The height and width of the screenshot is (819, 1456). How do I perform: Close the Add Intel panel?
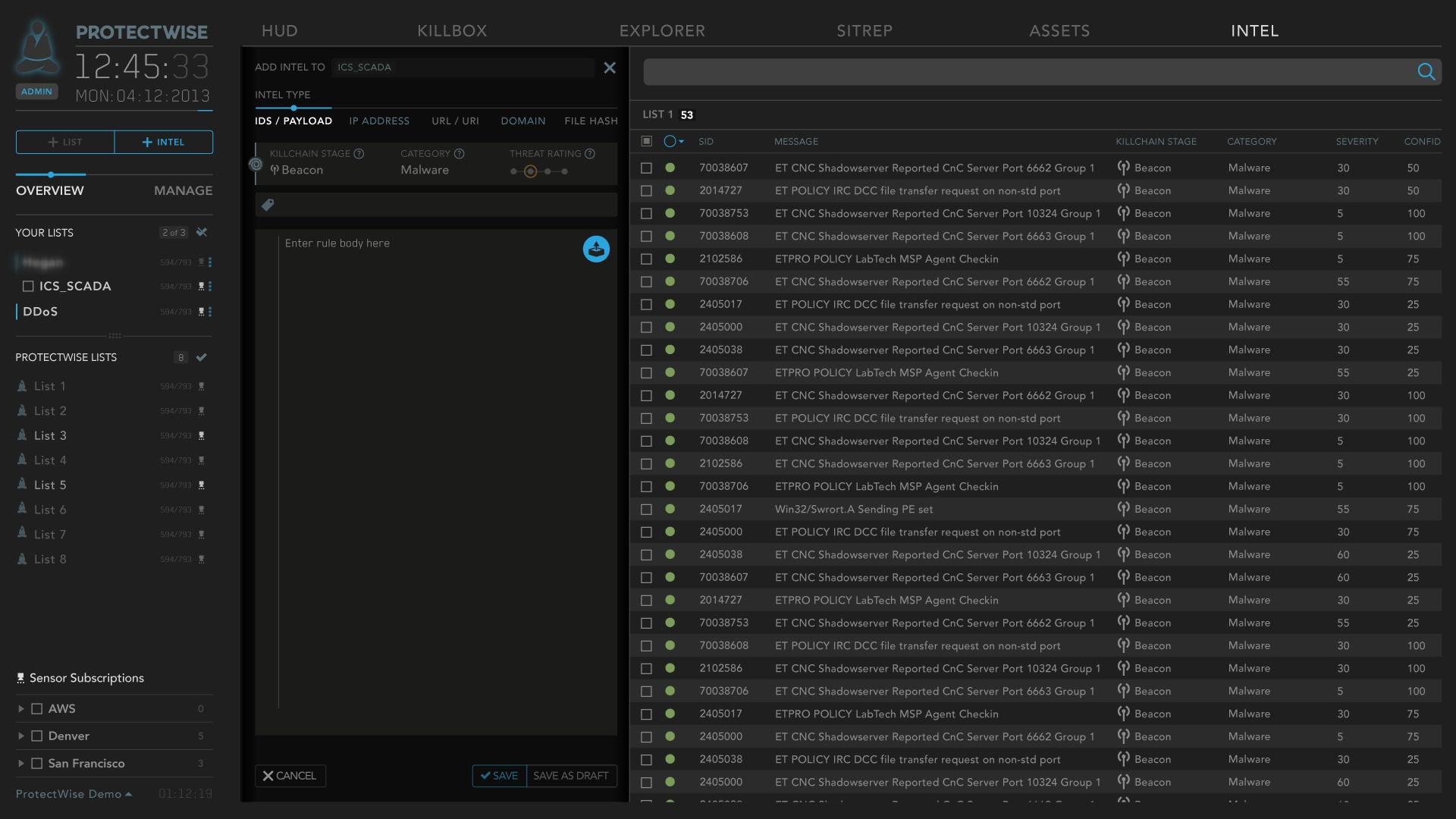click(x=610, y=67)
